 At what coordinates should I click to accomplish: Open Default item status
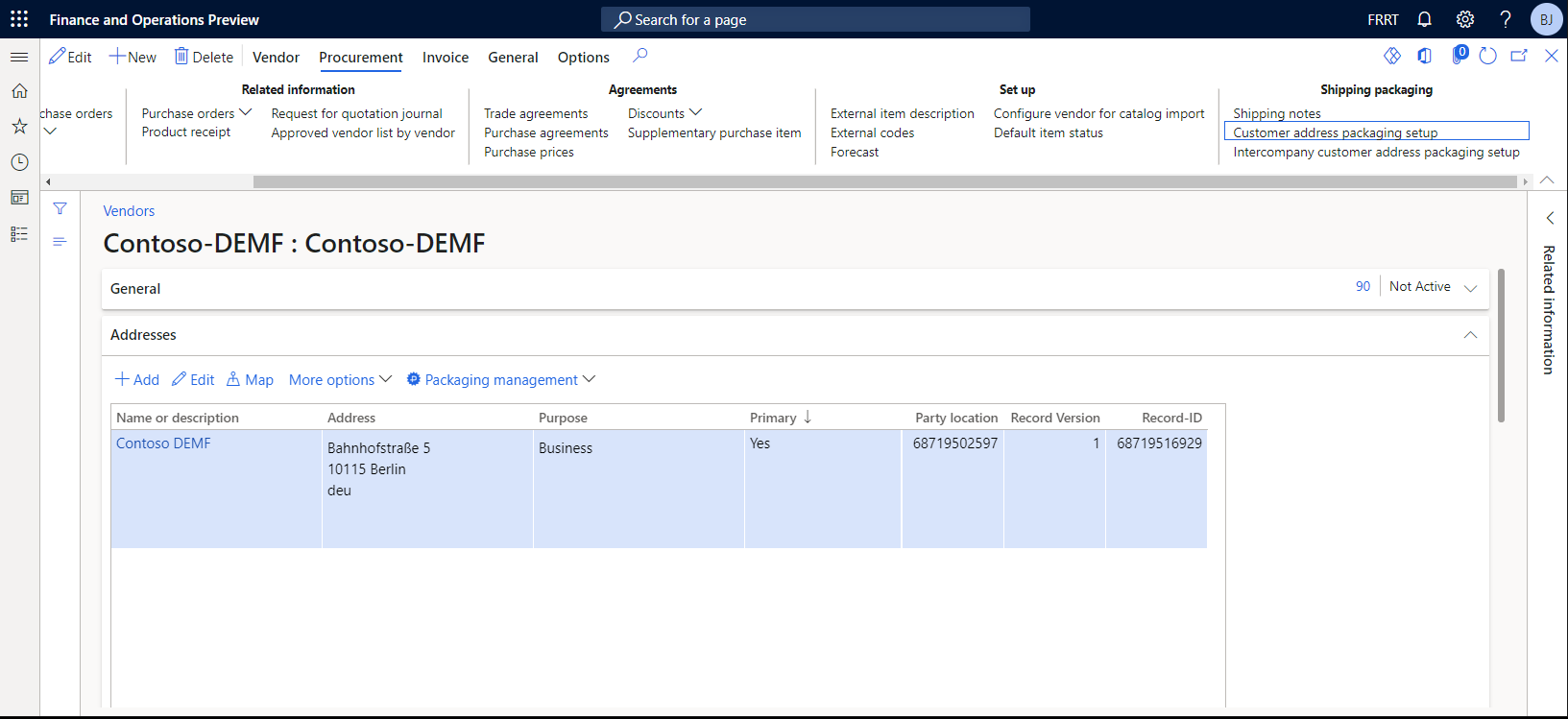1049,132
